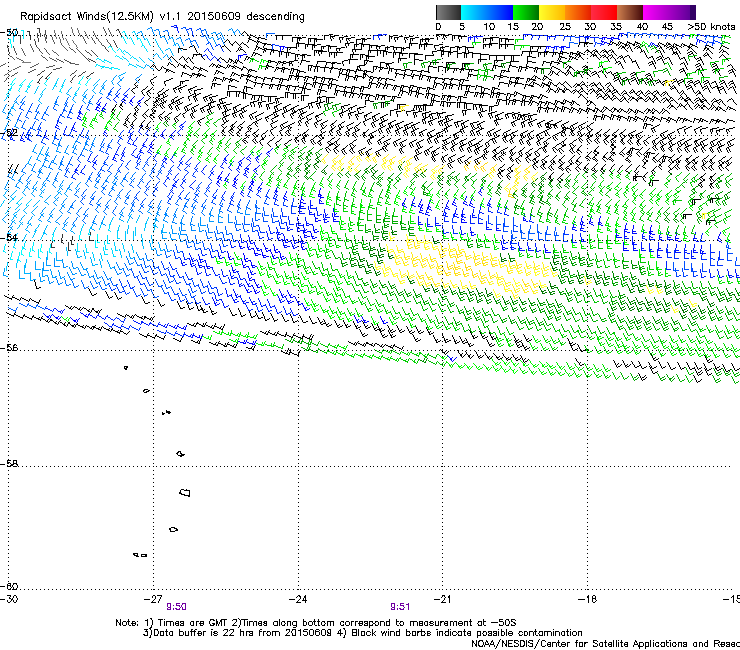Click the chart title 'Rapidsact Winds(12.5KM) v1.1'
This screenshot has height=650, width=740.
[x=100, y=17]
